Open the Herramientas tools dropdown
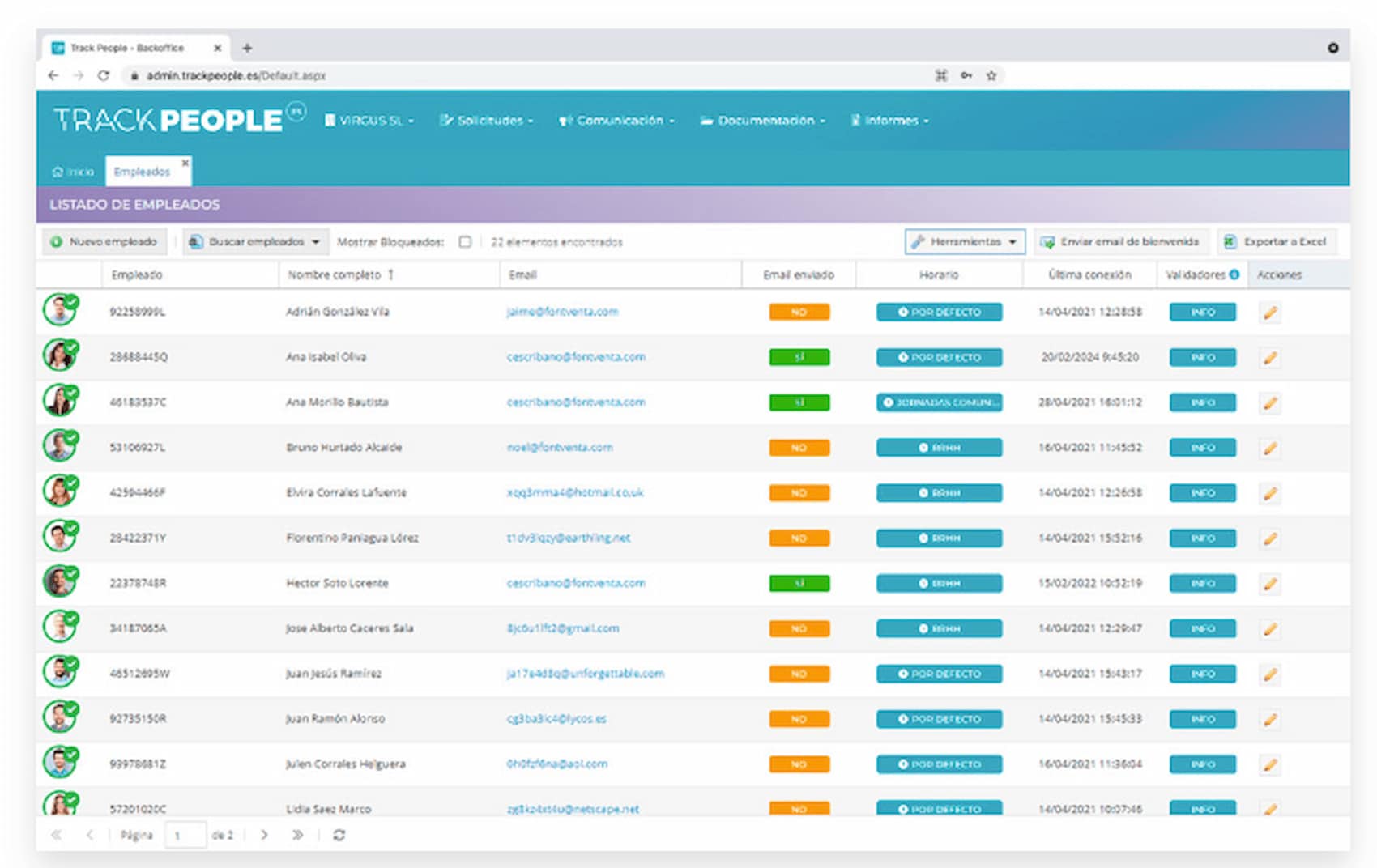This screenshot has width=1377, height=868. coord(965,242)
